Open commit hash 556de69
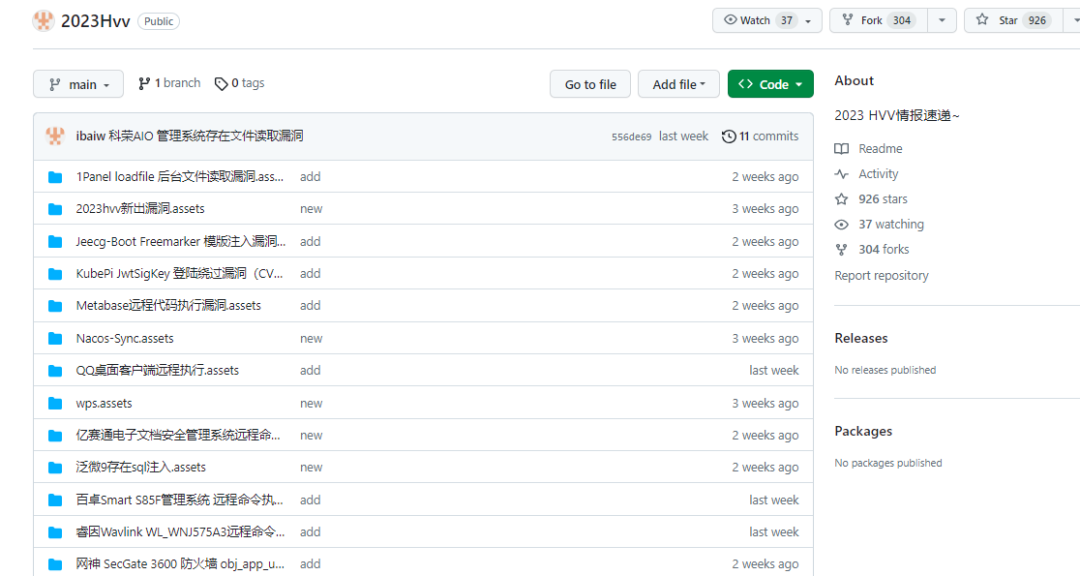This screenshot has width=1080, height=576. pyautogui.click(x=631, y=136)
